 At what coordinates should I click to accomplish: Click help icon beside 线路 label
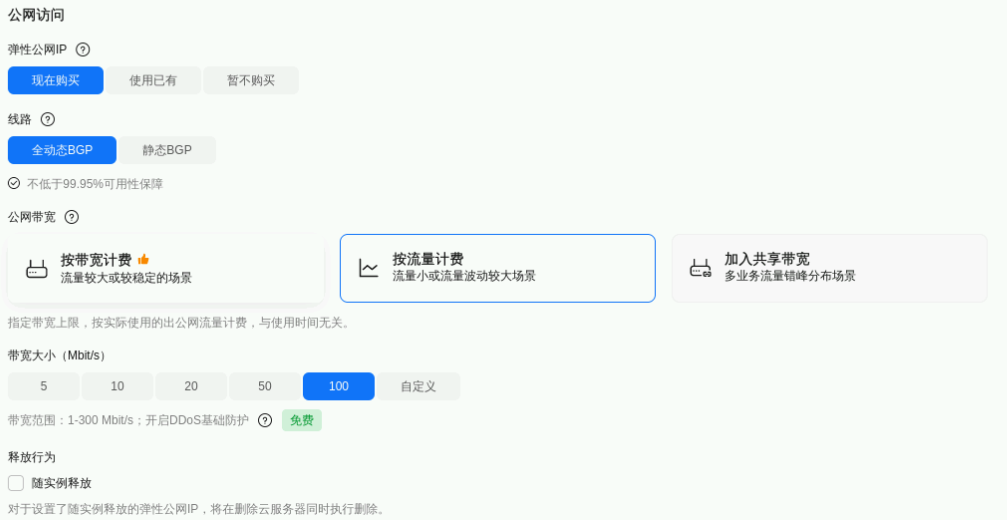coord(48,119)
